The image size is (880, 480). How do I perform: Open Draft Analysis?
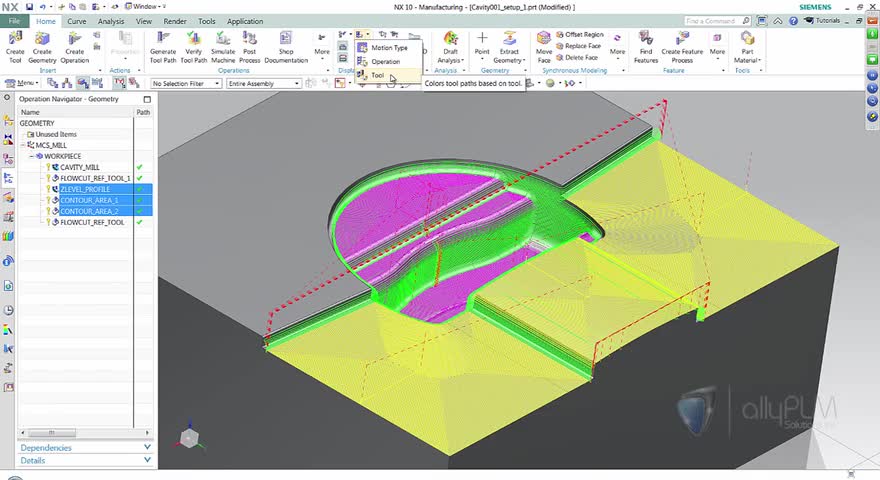point(451,47)
